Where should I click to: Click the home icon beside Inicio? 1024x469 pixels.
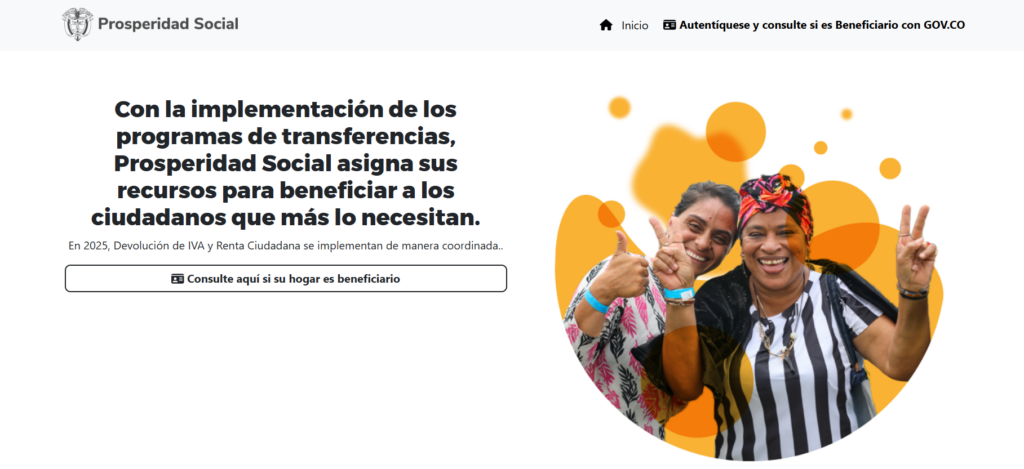(606, 25)
